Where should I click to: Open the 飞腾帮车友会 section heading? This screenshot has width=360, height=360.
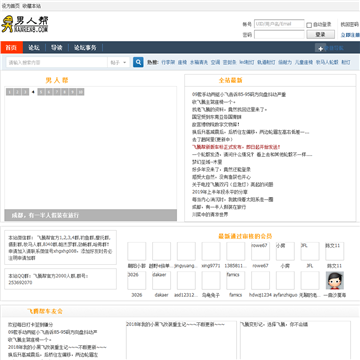[45, 311]
